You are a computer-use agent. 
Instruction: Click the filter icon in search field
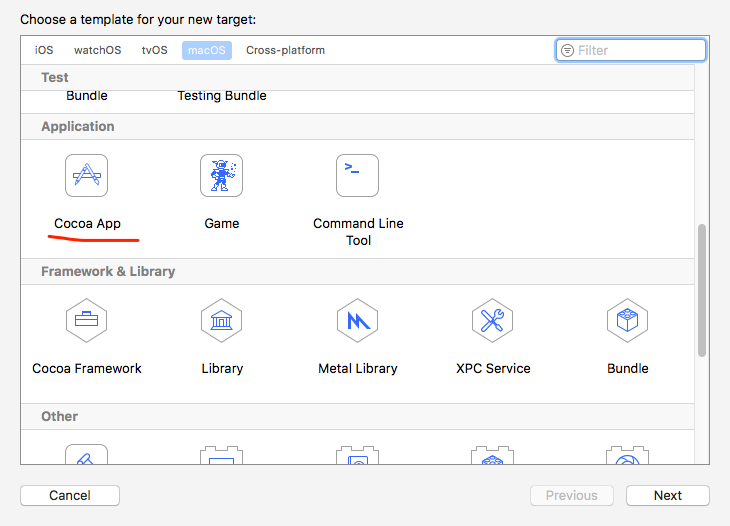(x=568, y=50)
